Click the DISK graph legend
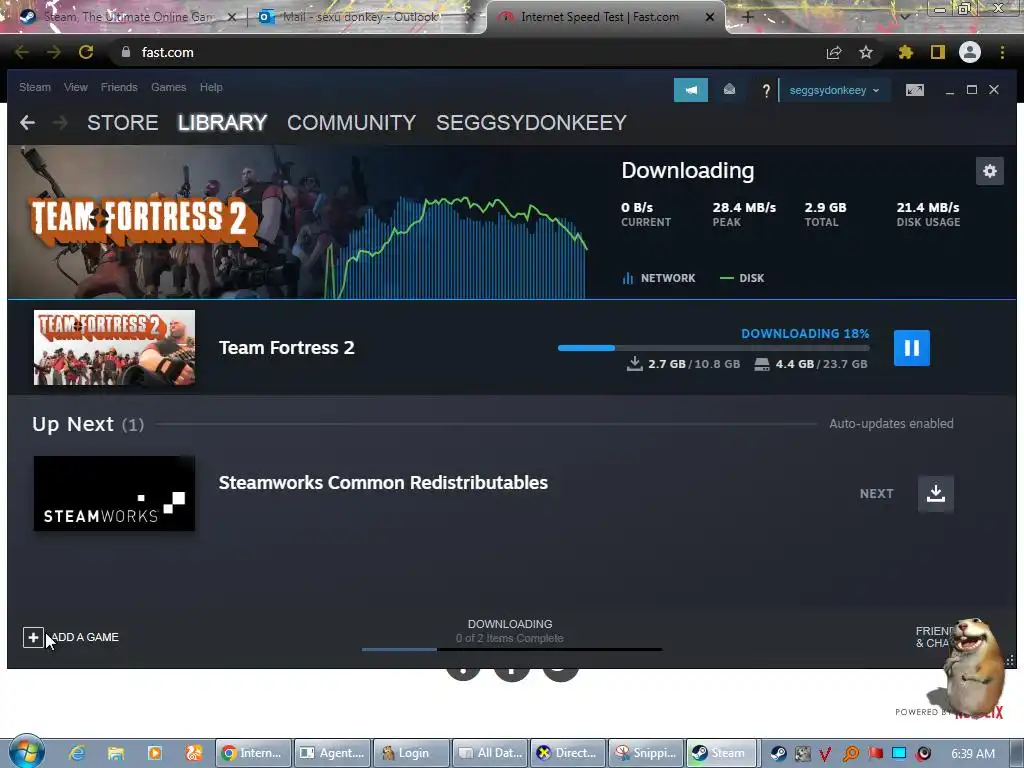Viewport: 1024px width, 768px height. tap(742, 278)
